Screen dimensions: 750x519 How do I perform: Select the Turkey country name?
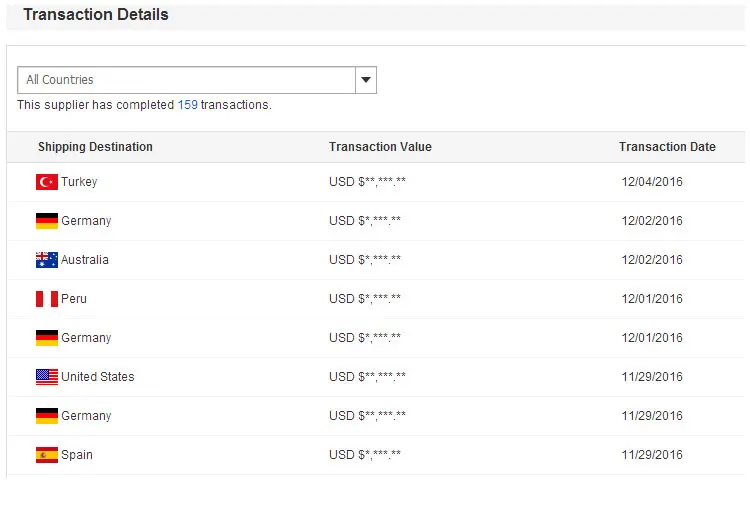(x=79, y=182)
